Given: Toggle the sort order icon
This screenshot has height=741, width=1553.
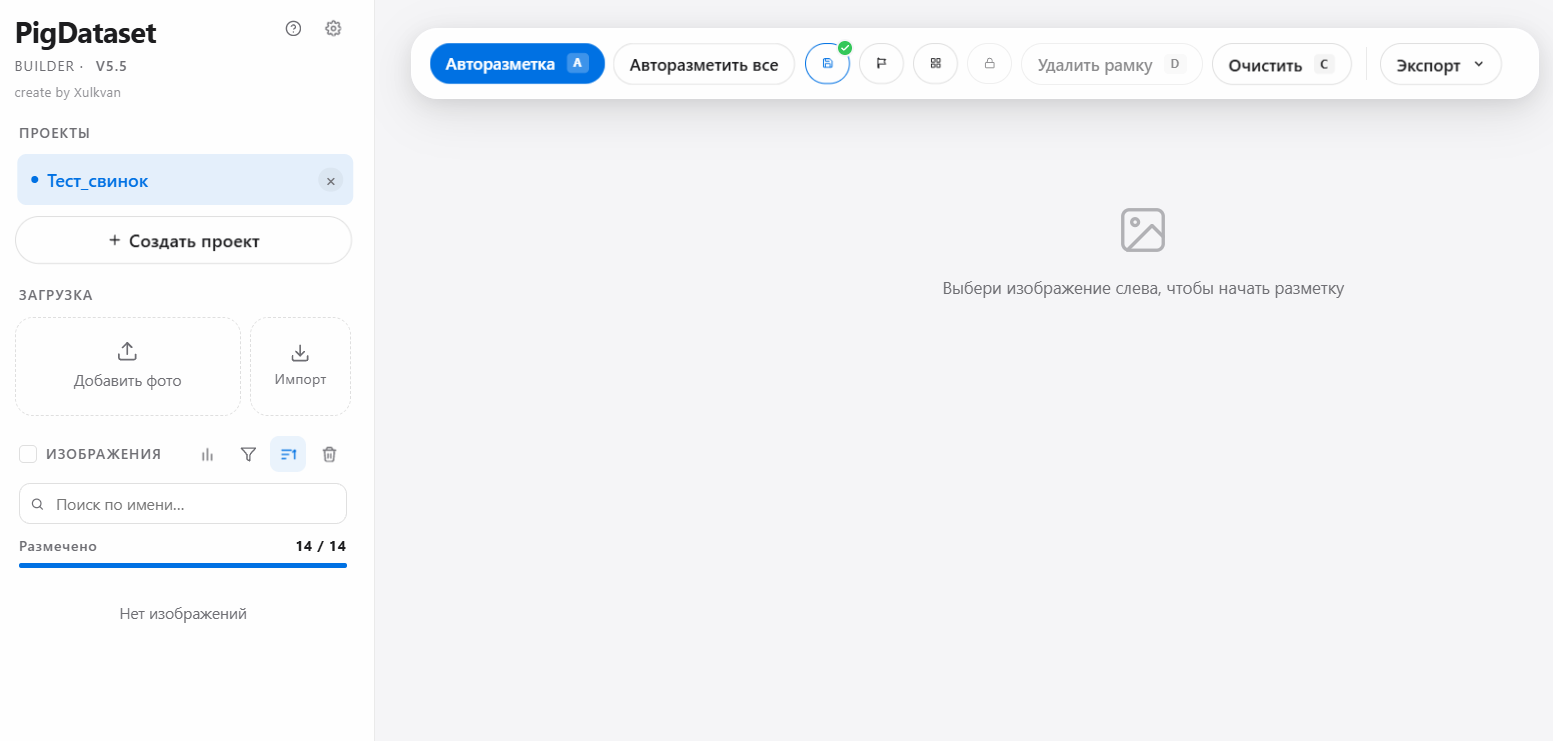Looking at the screenshot, I should tap(288, 454).
